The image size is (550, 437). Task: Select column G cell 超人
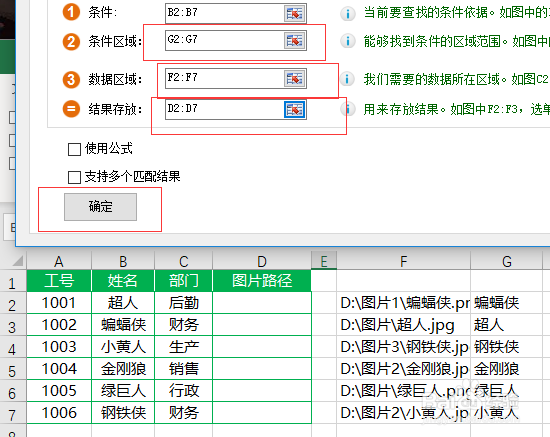[x=507, y=325]
